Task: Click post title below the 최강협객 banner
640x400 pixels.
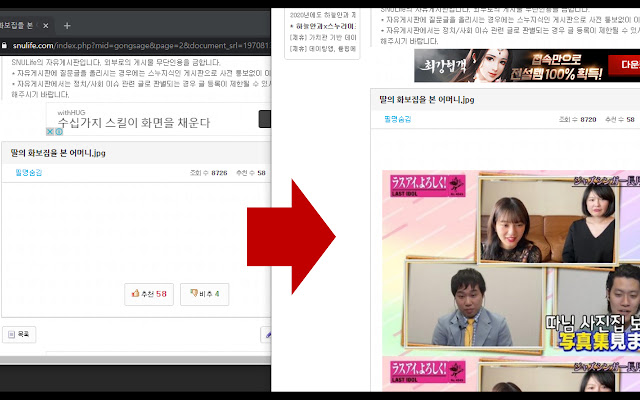Action: coord(427,100)
